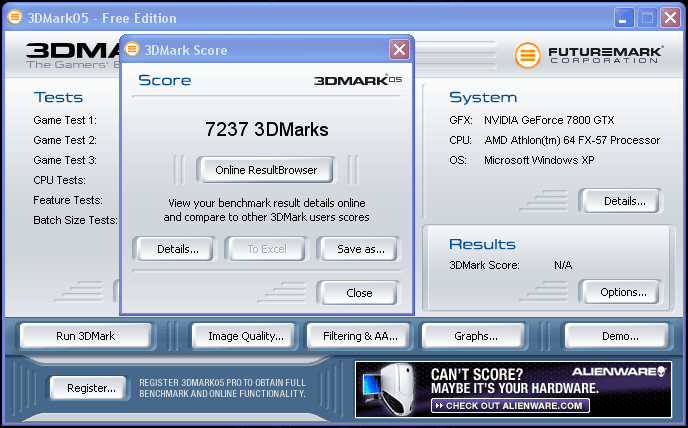Screen dimensions: 688x428
Task: Click the 3DMark05 logo in Score dialog
Action: click(358, 80)
